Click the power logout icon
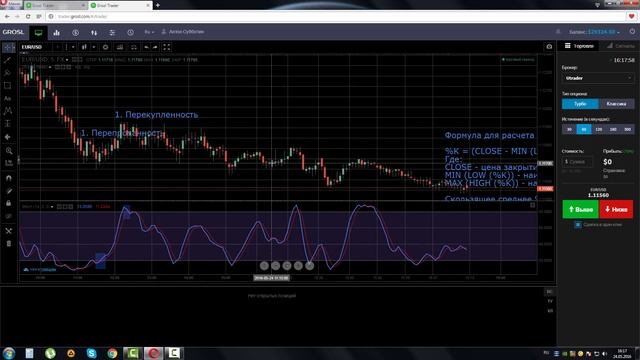 (632, 31)
